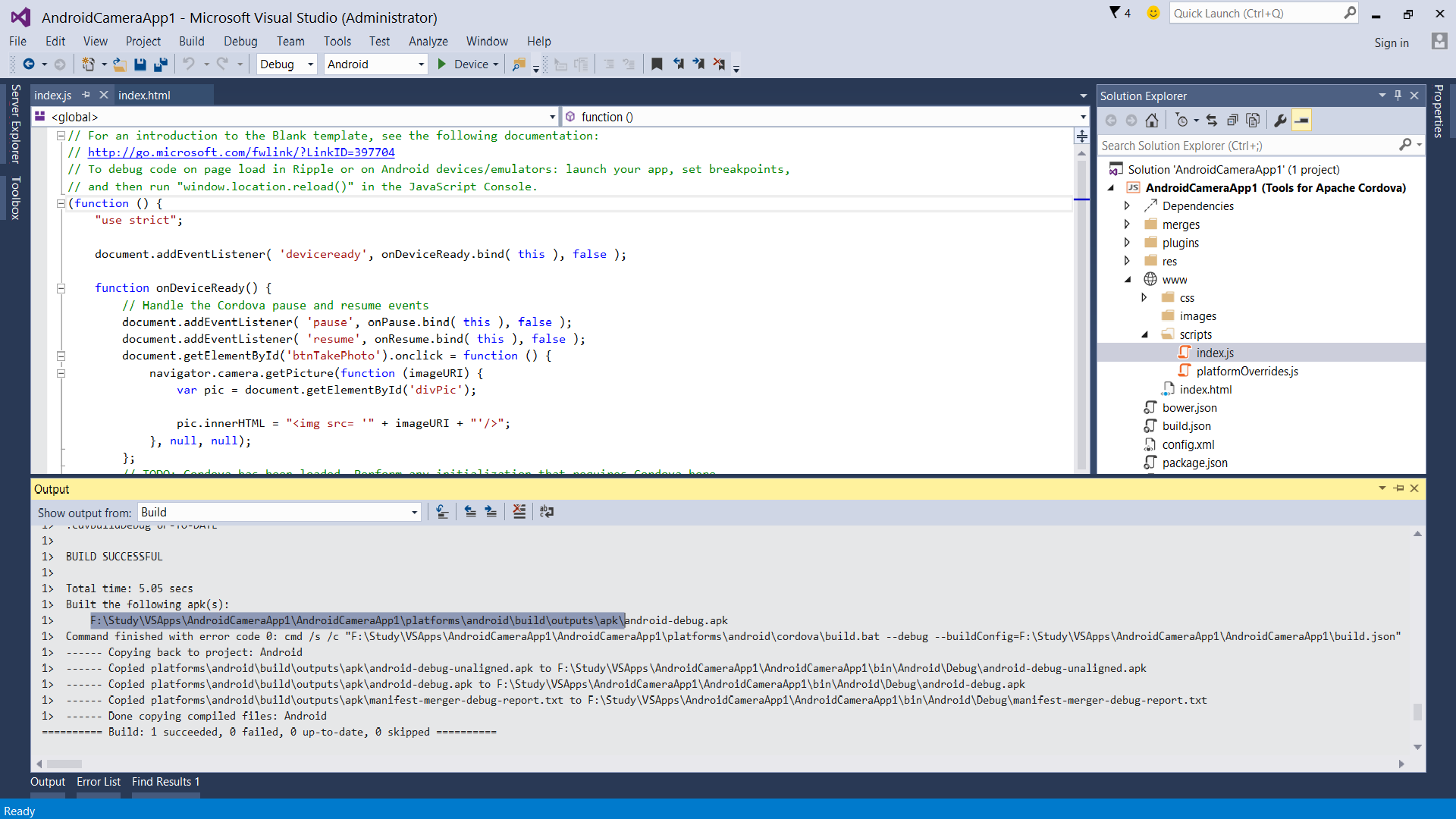The image size is (1456, 819).
Task: Open the Server Explorer side tab
Action: pyautogui.click(x=15, y=124)
